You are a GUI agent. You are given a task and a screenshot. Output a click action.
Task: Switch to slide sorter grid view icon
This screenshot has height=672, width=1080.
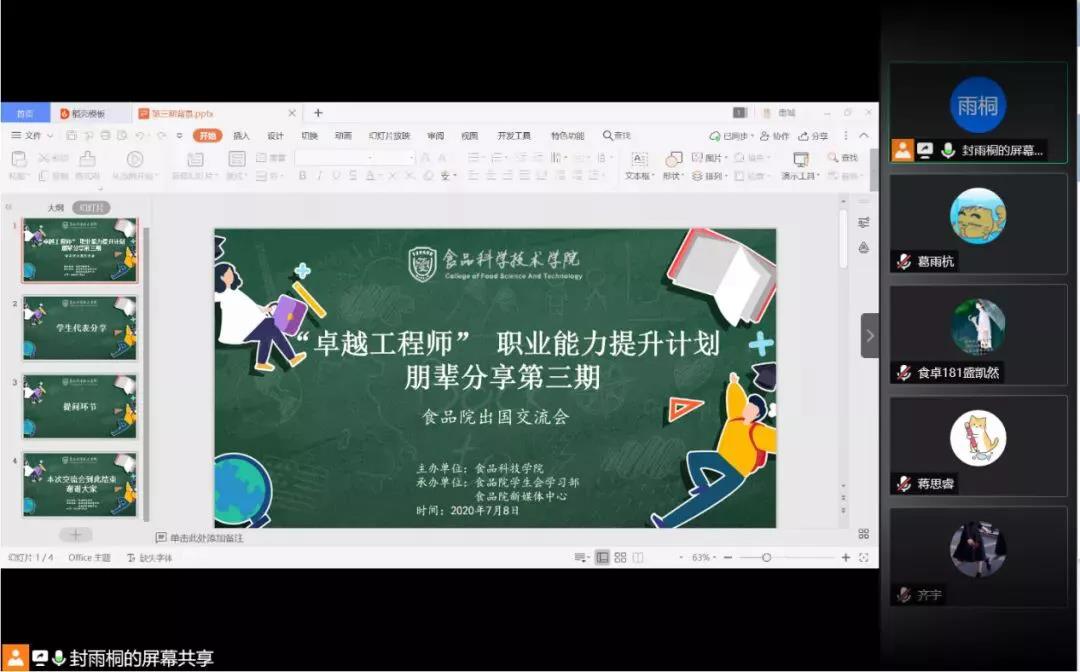point(620,557)
